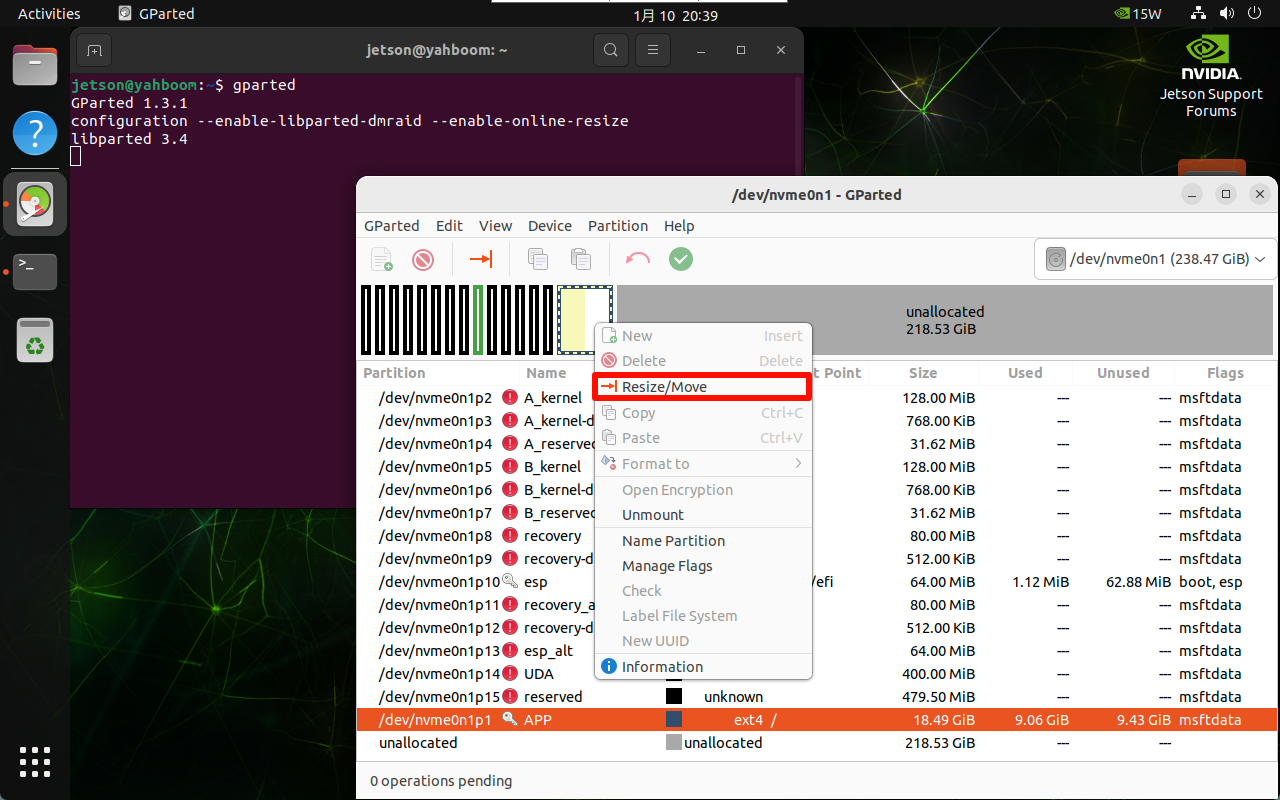Open Trash from the Ubuntu dock

35,340
